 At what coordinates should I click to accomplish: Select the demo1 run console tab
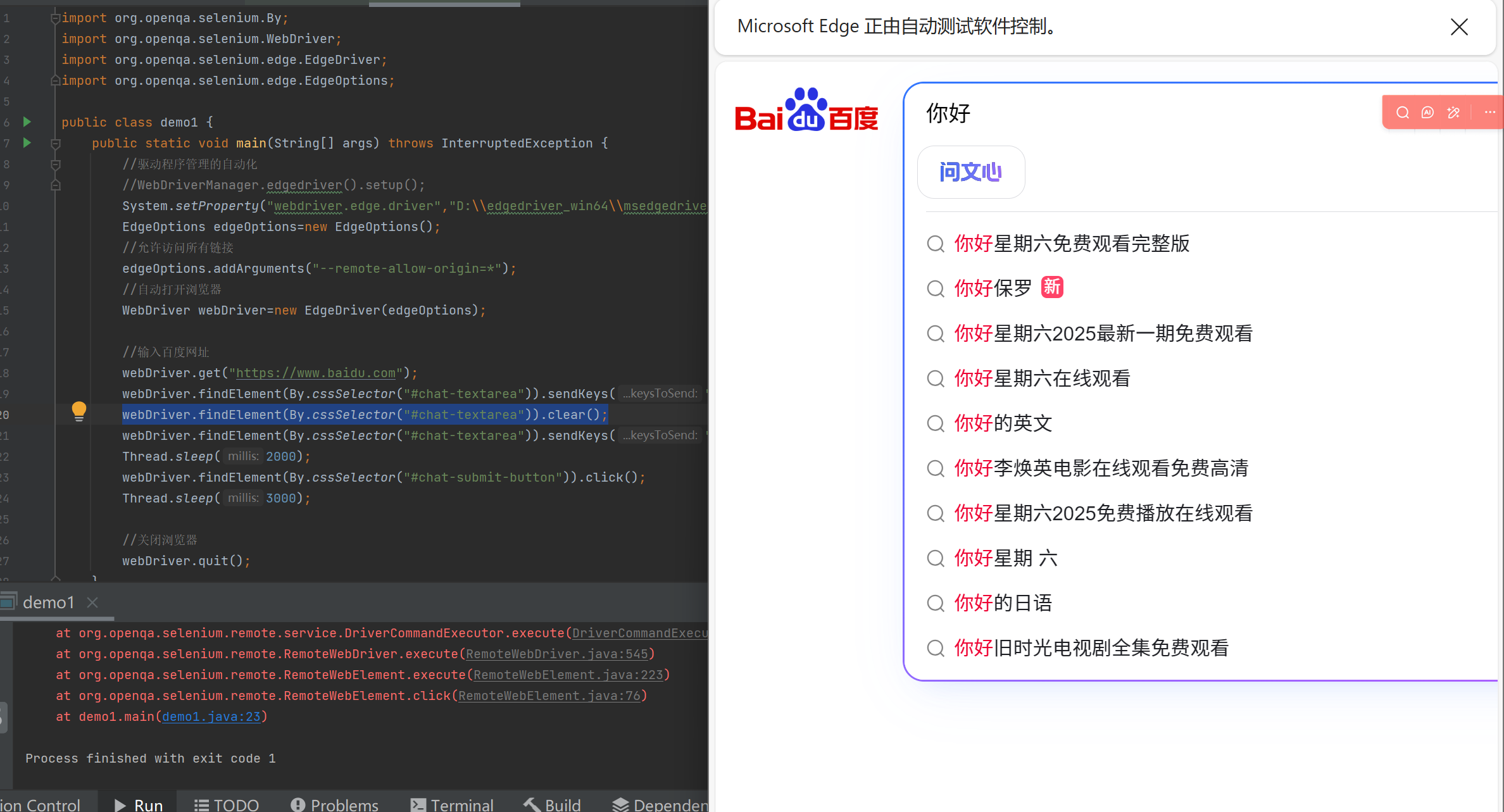pyautogui.click(x=49, y=602)
